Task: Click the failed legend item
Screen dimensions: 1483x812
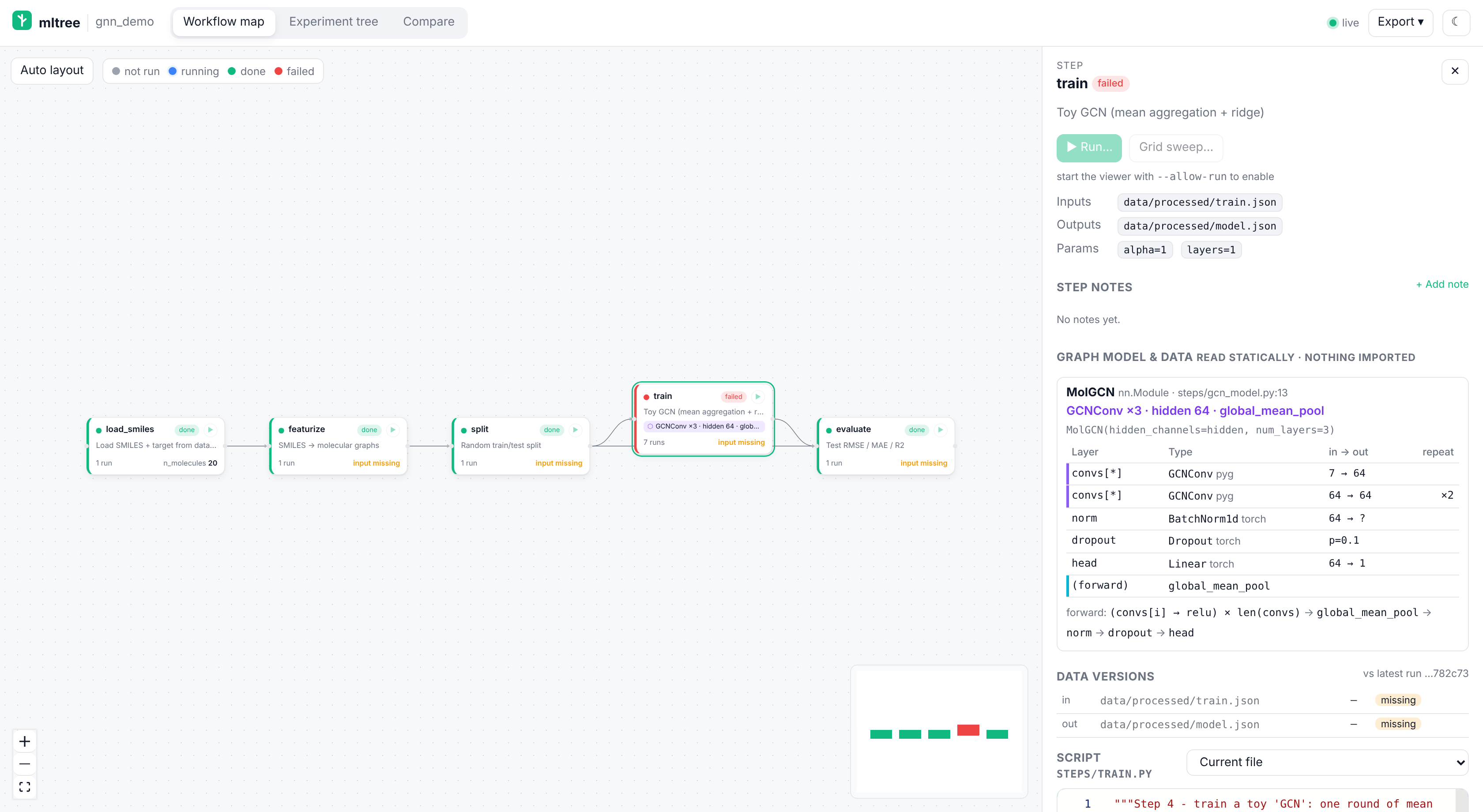Action: click(x=294, y=71)
